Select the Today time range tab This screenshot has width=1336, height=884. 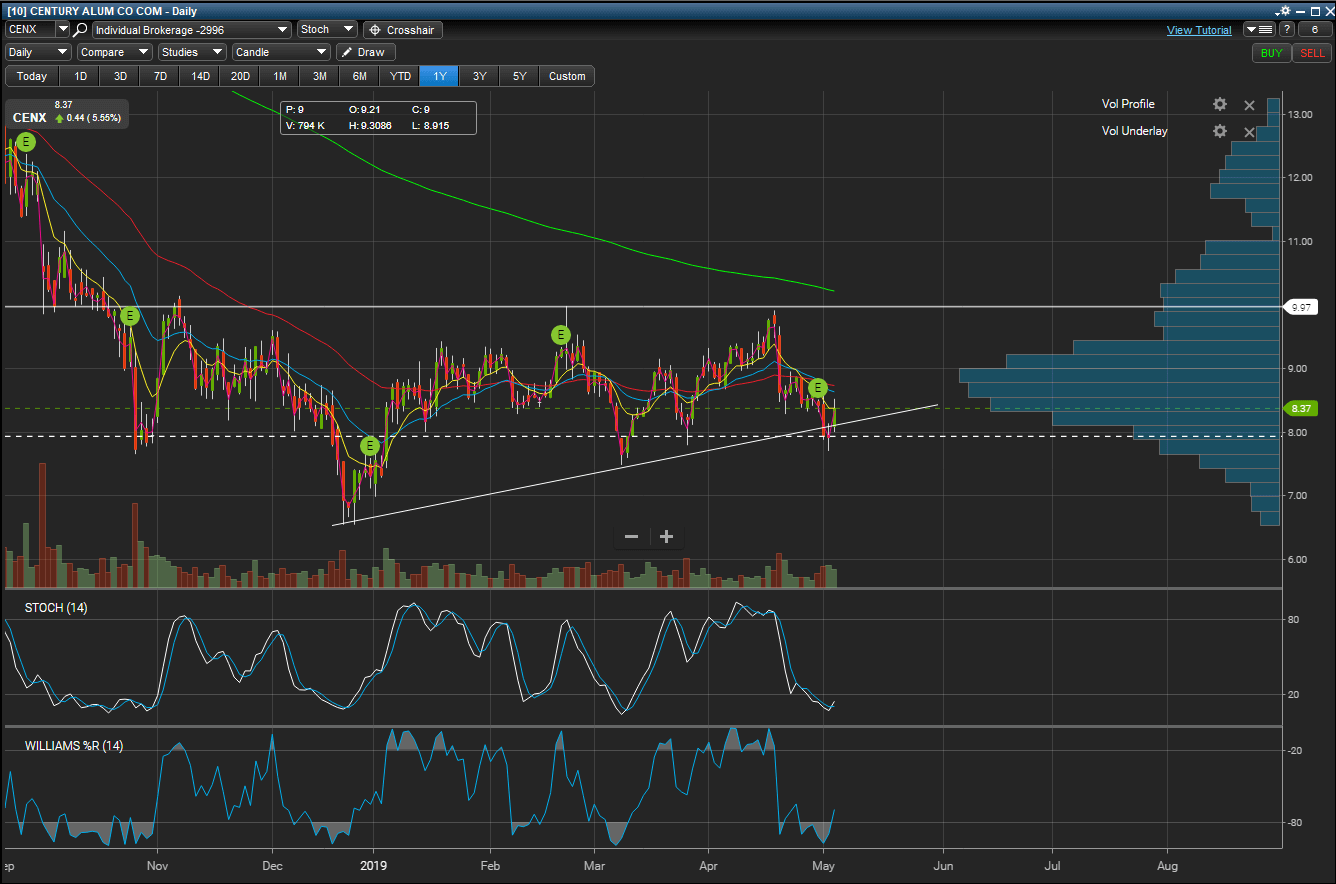32,76
